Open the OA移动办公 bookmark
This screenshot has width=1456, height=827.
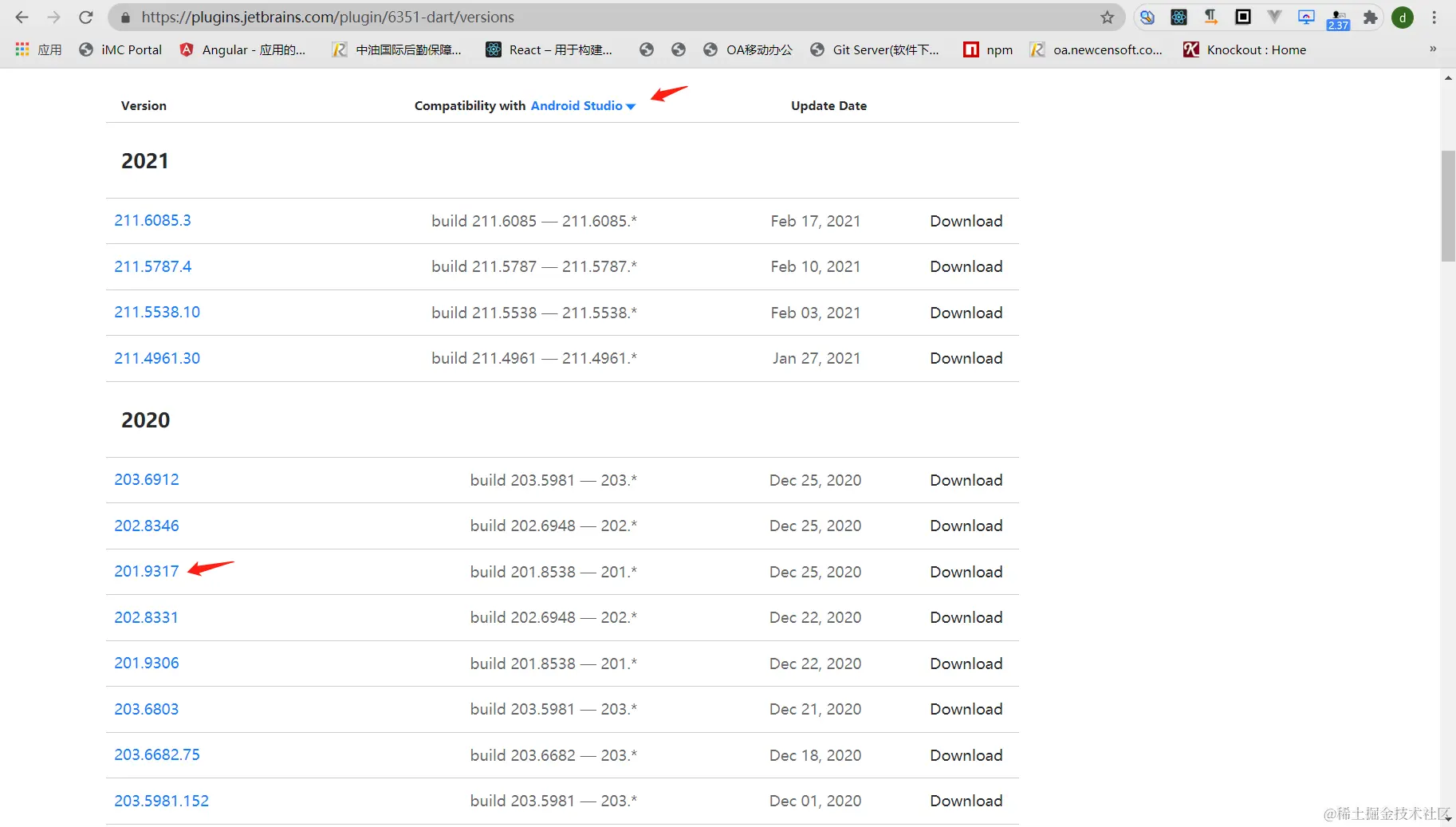[748, 49]
